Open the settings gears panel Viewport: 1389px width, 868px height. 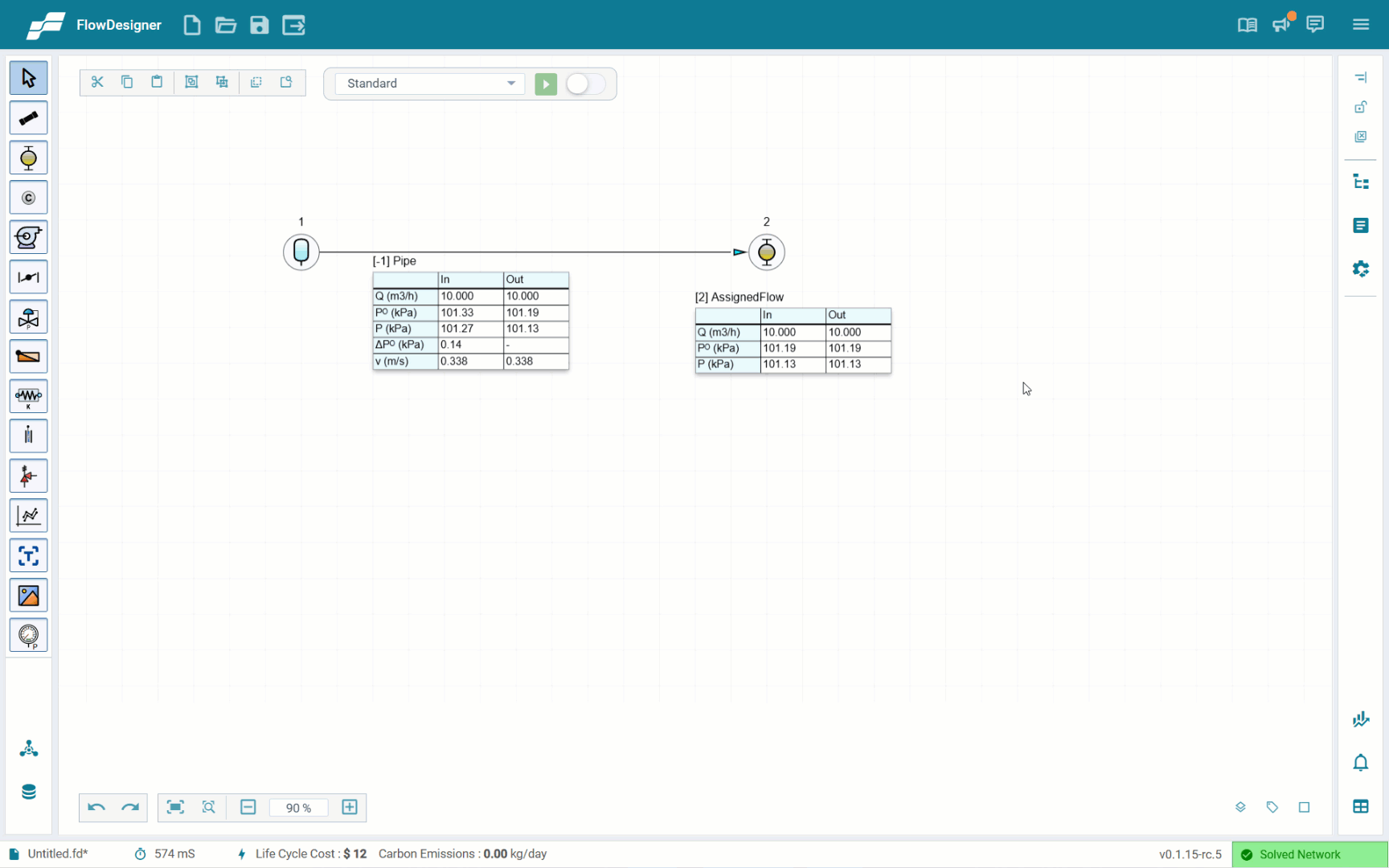(x=1360, y=268)
